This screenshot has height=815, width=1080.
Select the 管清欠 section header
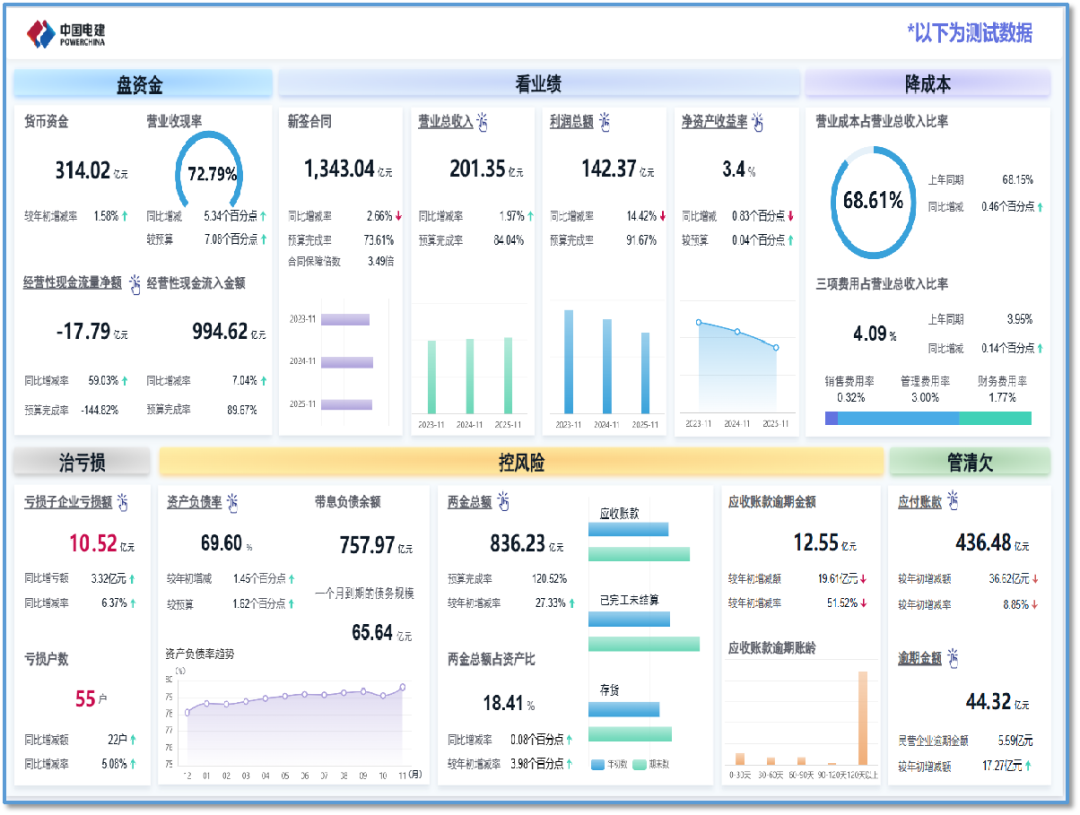point(970,462)
